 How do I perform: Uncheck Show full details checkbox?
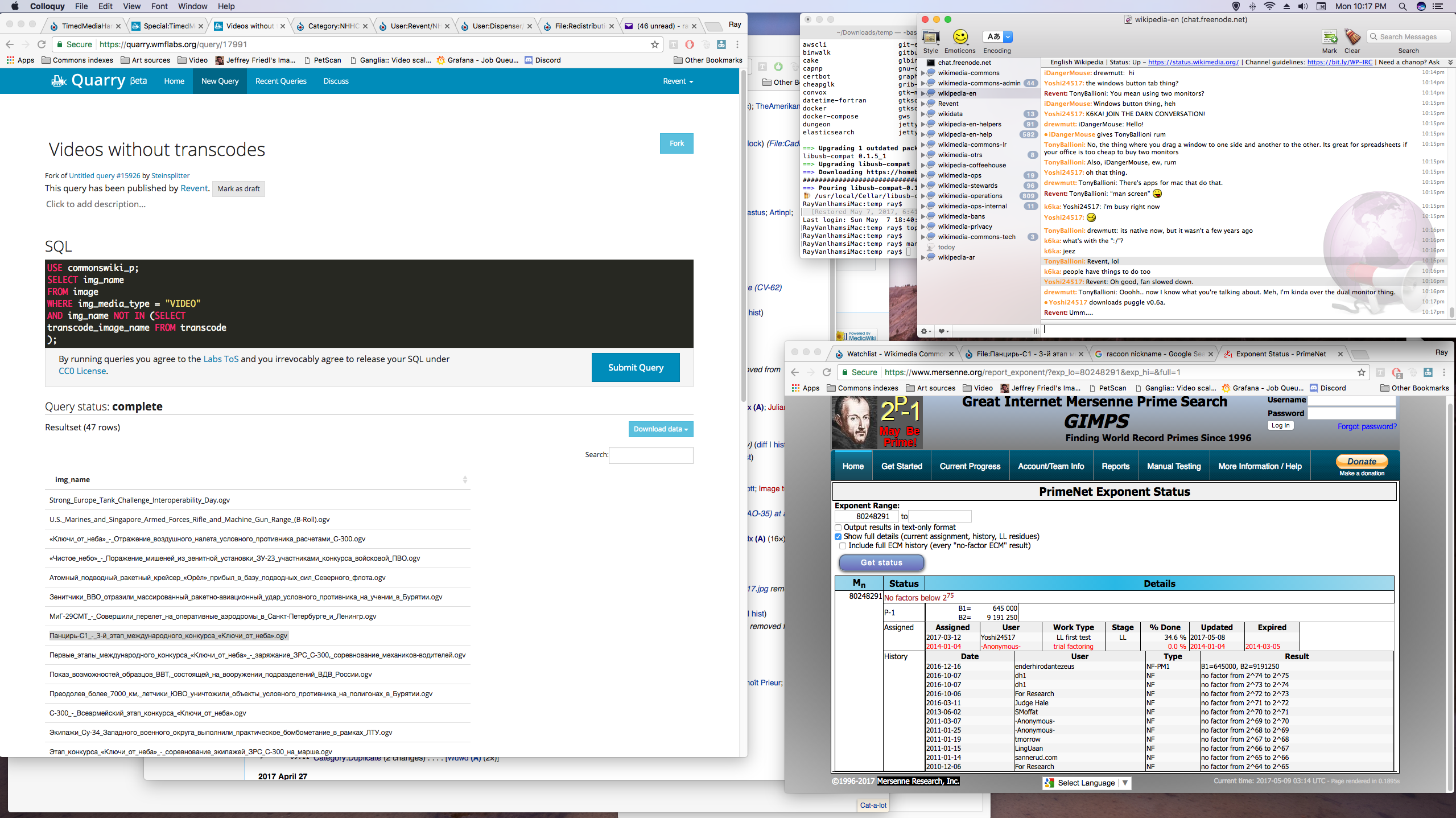pos(838,537)
